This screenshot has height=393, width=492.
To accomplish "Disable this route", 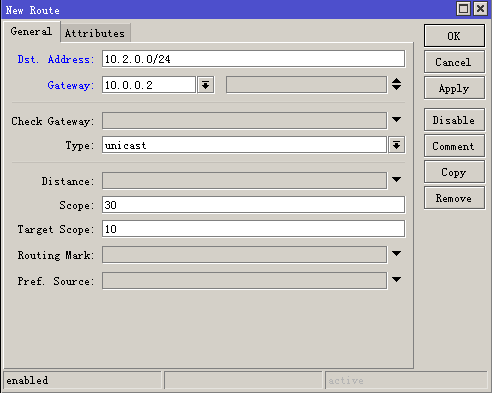I will [x=454, y=120].
